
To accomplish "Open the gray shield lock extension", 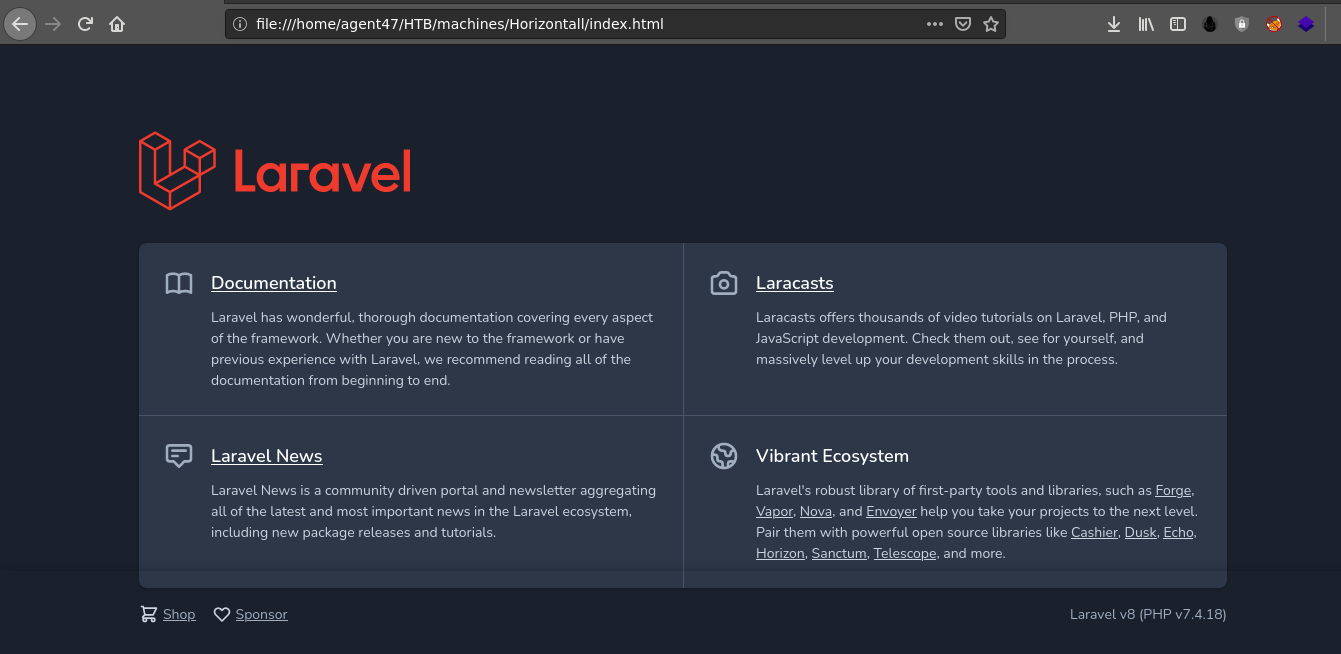I will point(1242,24).
